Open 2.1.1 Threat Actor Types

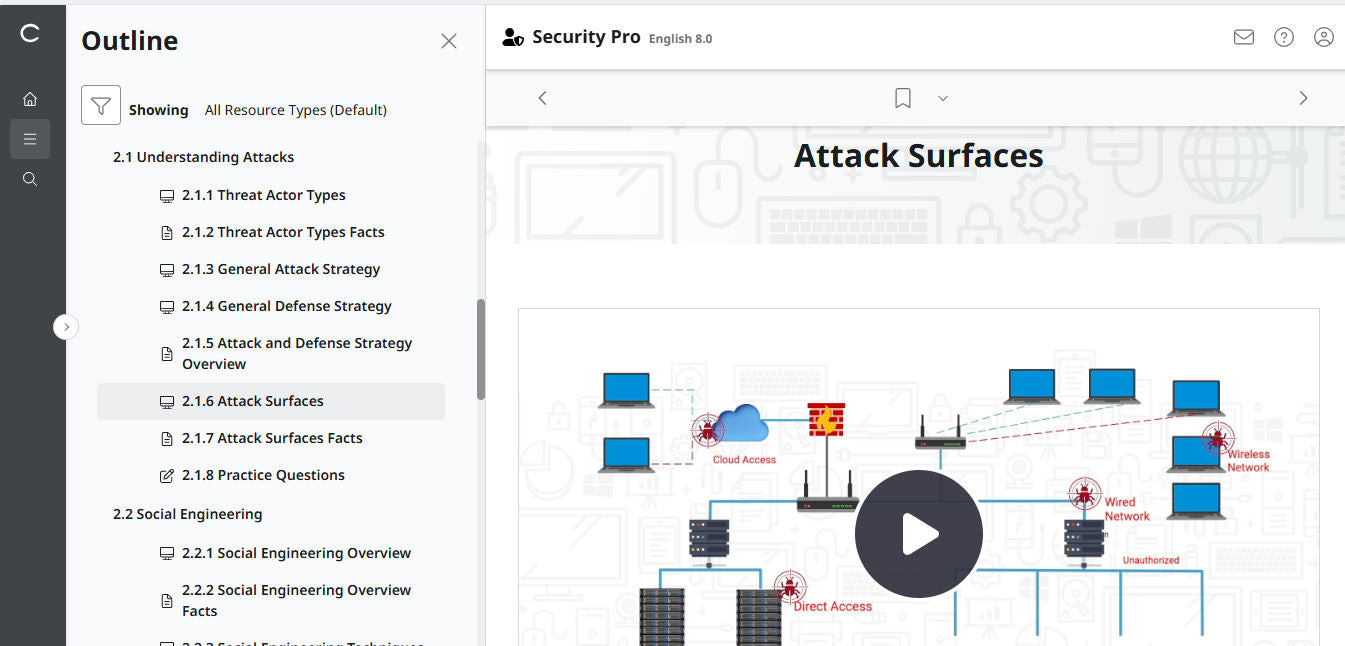pyautogui.click(x=264, y=195)
